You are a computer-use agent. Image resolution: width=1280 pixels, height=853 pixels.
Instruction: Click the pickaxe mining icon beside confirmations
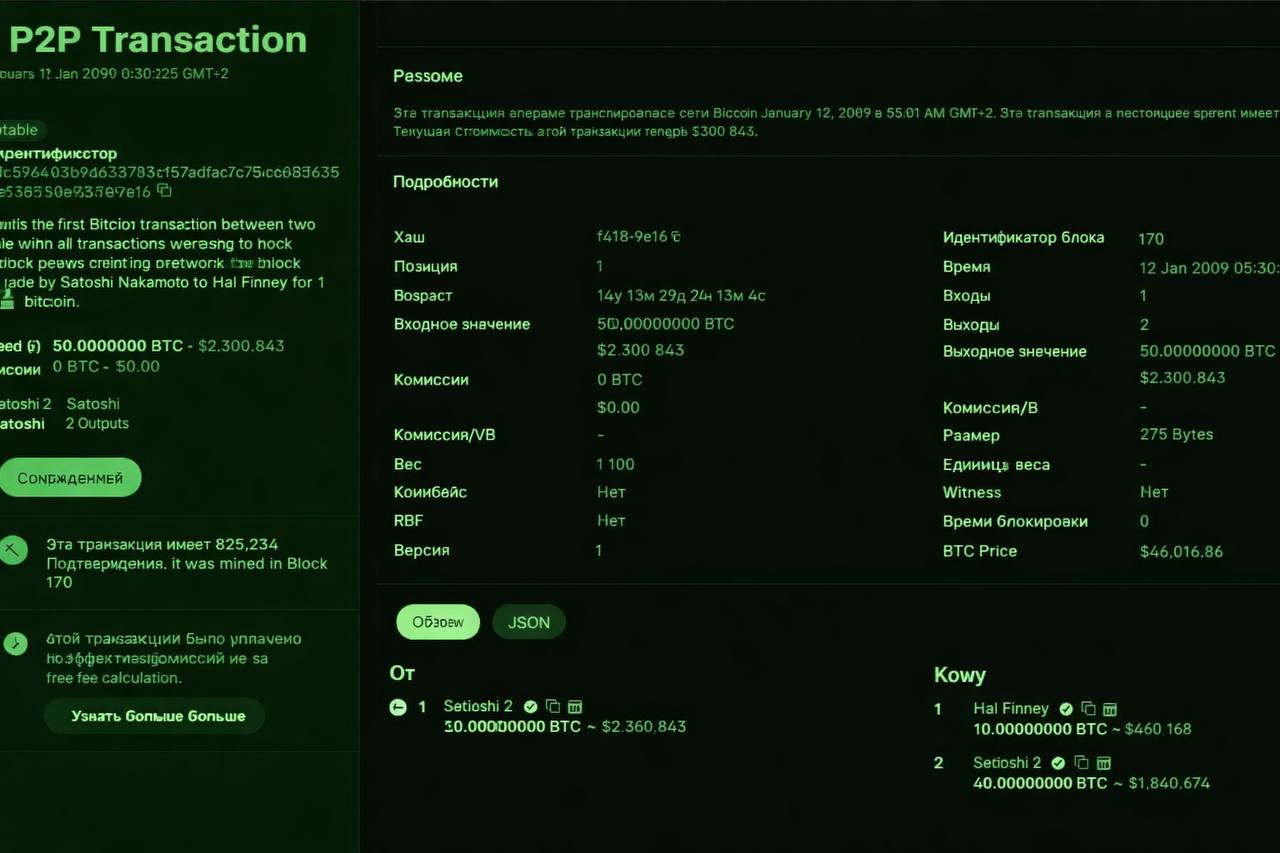[14, 550]
